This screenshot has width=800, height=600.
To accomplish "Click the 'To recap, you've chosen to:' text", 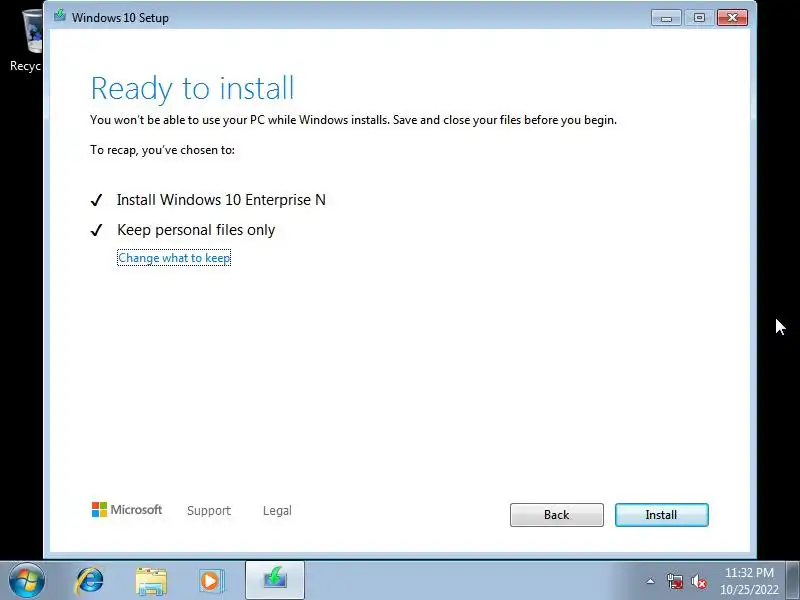I will click(162, 149).
